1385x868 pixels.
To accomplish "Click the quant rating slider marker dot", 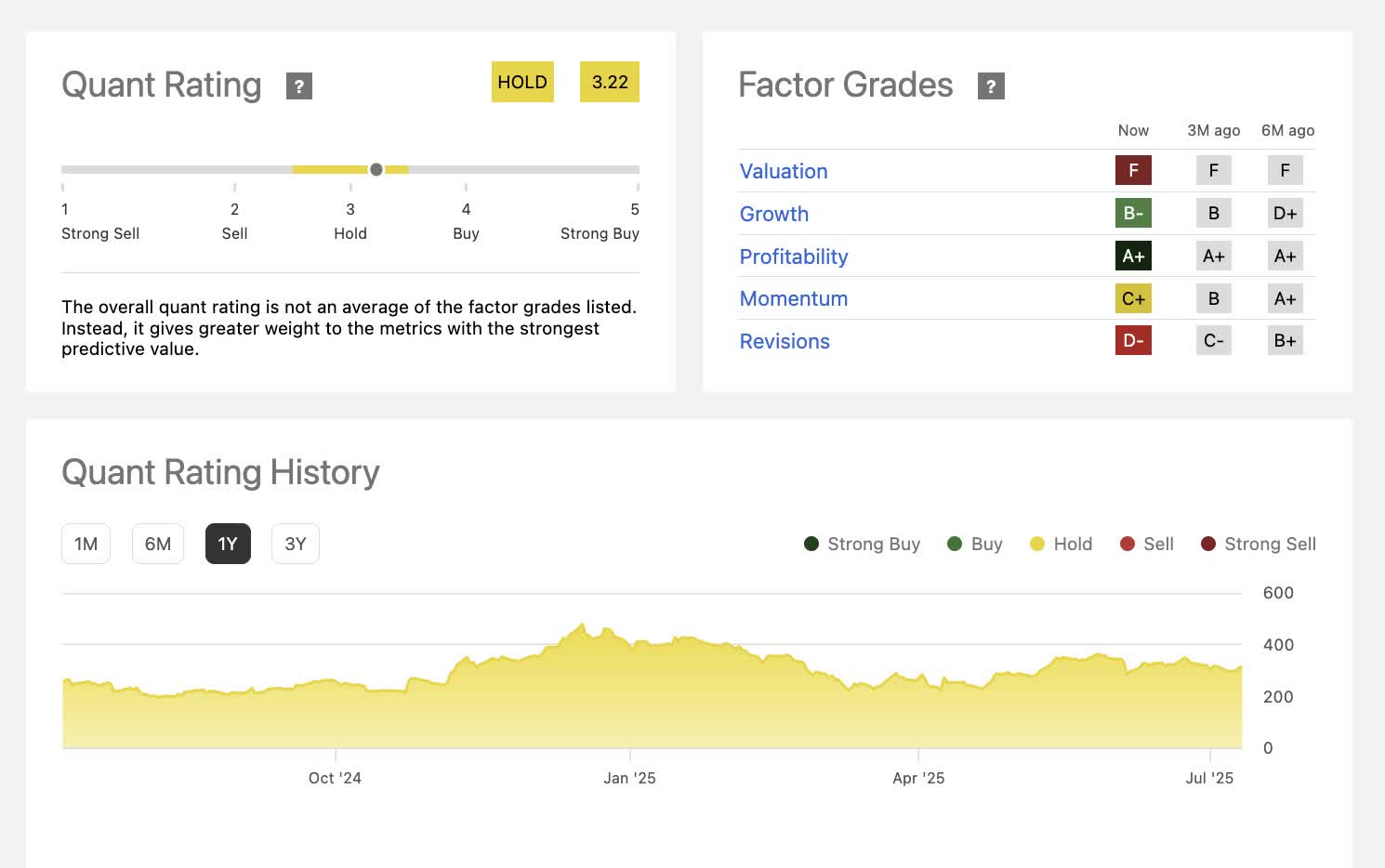I will [376, 169].
